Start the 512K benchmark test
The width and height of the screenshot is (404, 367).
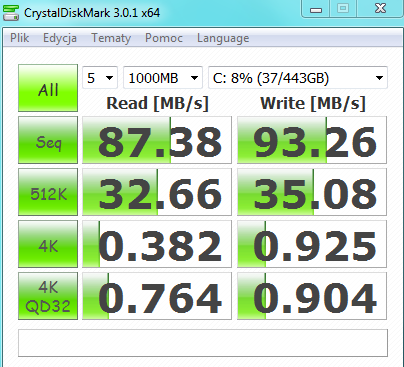pyautogui.click(x=48, y=192)
